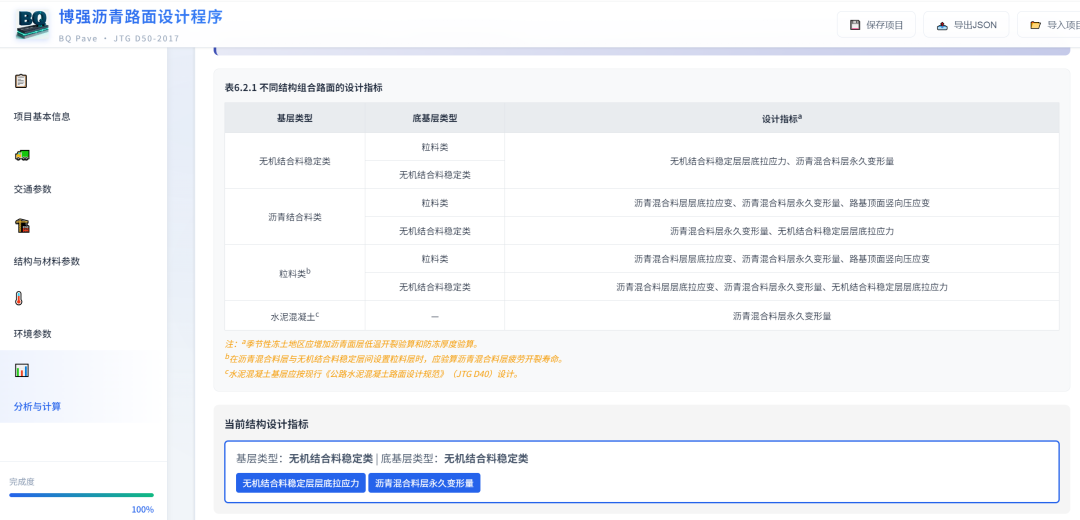Click the 100% completion value

(x=143, y=510)
